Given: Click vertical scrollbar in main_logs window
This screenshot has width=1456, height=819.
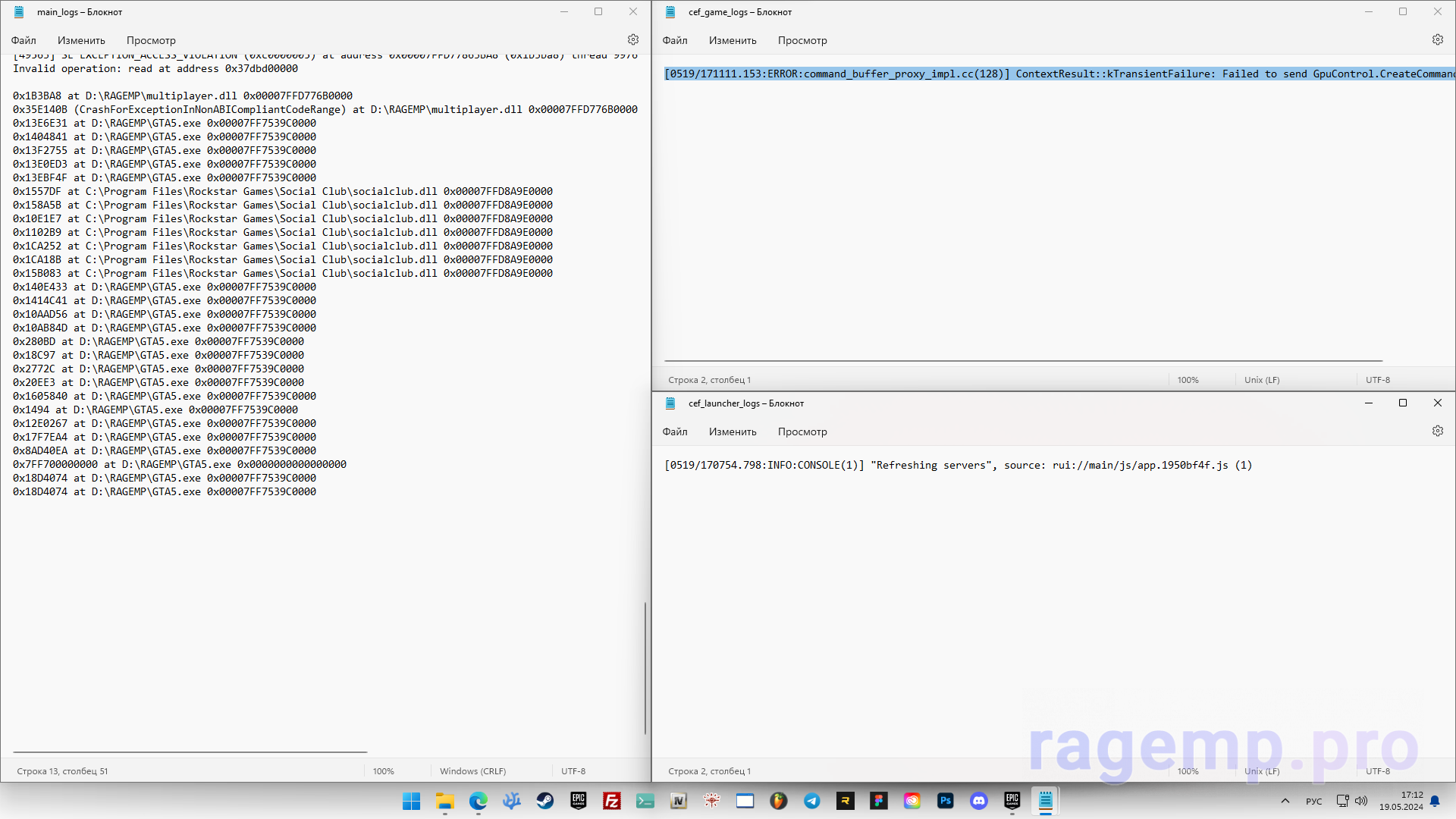Looking at the screenshot, I should [x=645, y=668].
